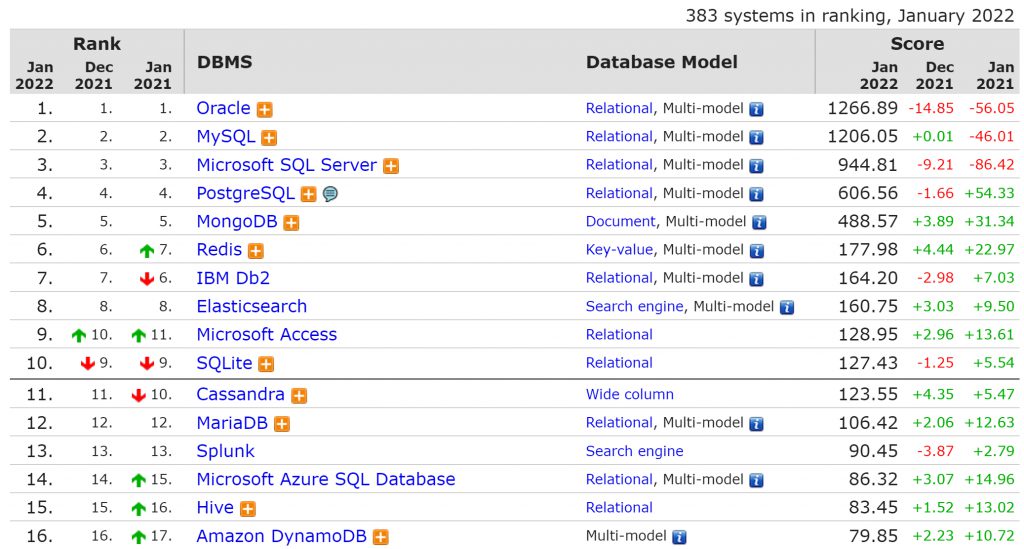Screen dimensions: 1024x549
Task: Click the orange plus icon beside Redis
Action: pyautogui.click(x=256, y=251)
